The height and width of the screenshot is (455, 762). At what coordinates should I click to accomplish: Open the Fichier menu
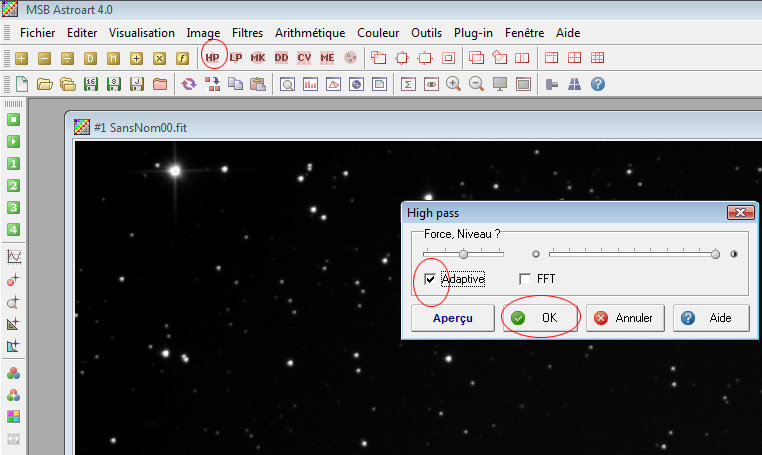(x=37, y=33)
